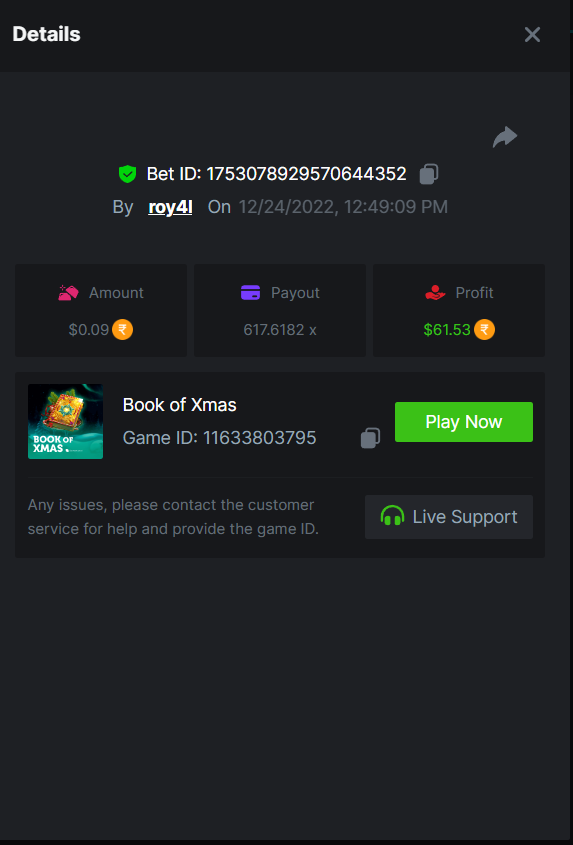Click the red Profit hand icon
The image size is (573, 845).
pos(435,293)
